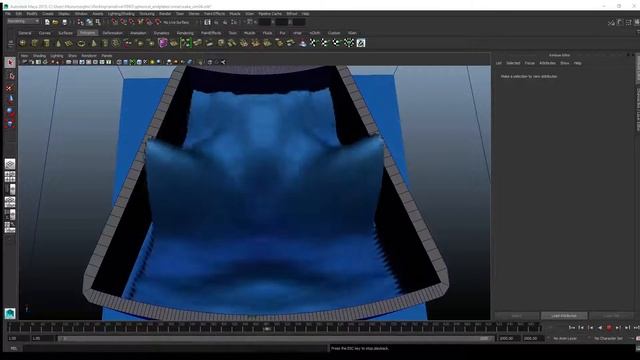This screenshot has width=640, height=360.
Task: Save the scene with the disk icon
Action: [64, 22]
